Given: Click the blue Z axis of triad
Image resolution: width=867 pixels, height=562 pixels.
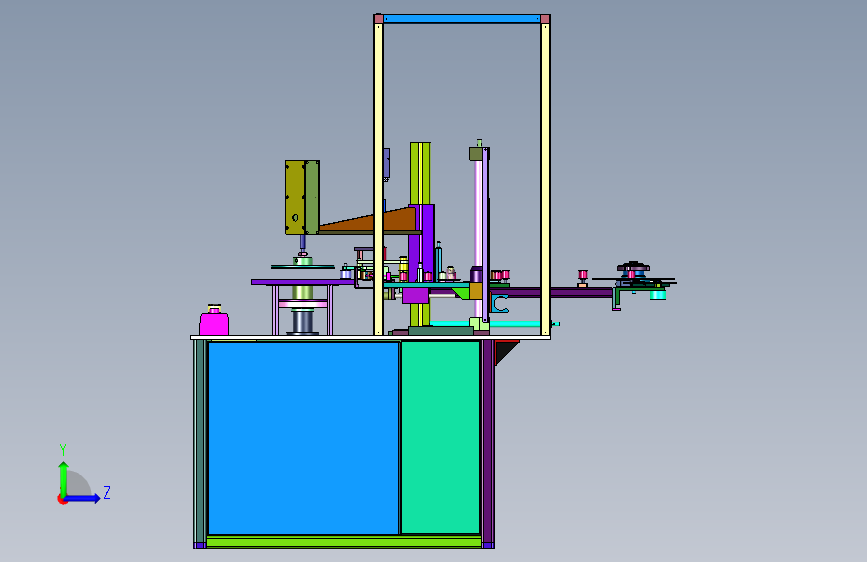Looking at the screenshot, I should (82, 498).
